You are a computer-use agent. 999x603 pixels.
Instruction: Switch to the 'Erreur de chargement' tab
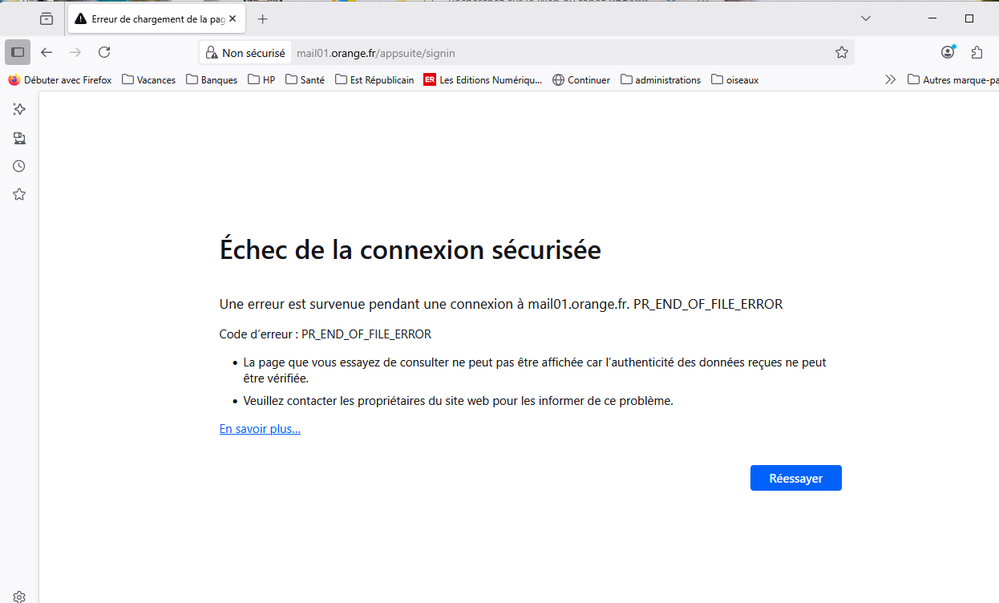click(150, 18)
